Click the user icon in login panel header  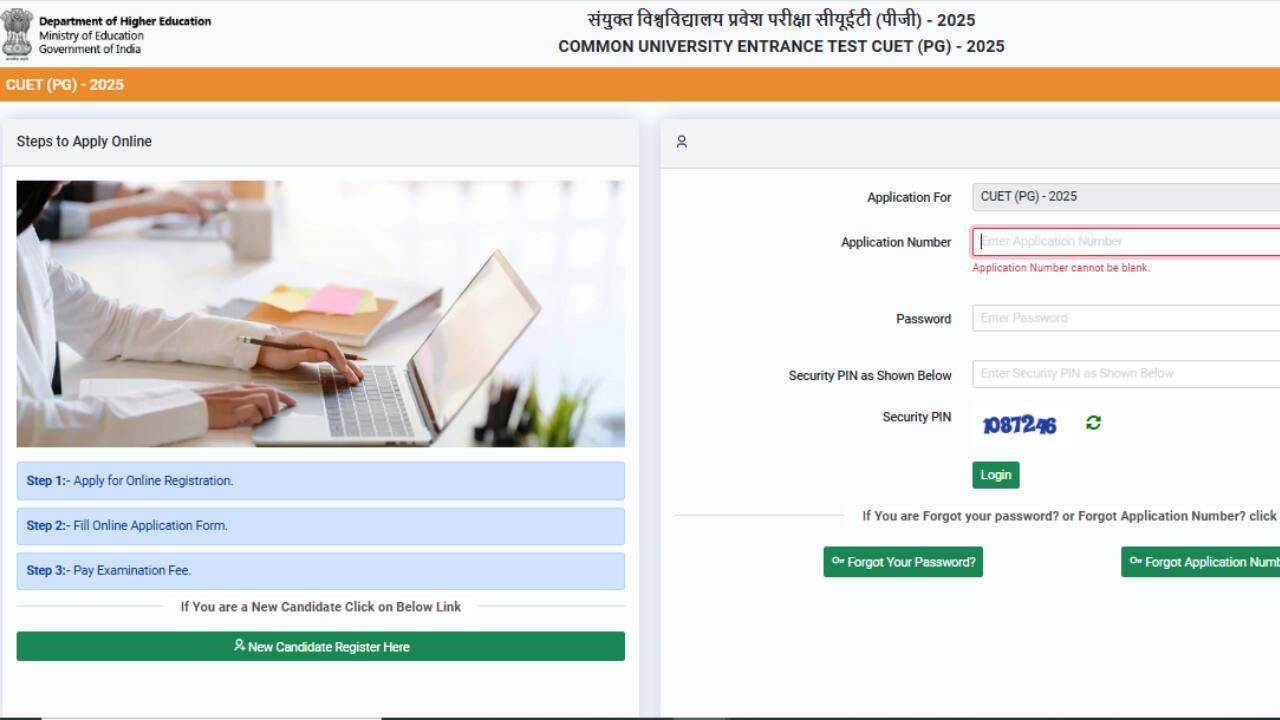coord(682,142)
